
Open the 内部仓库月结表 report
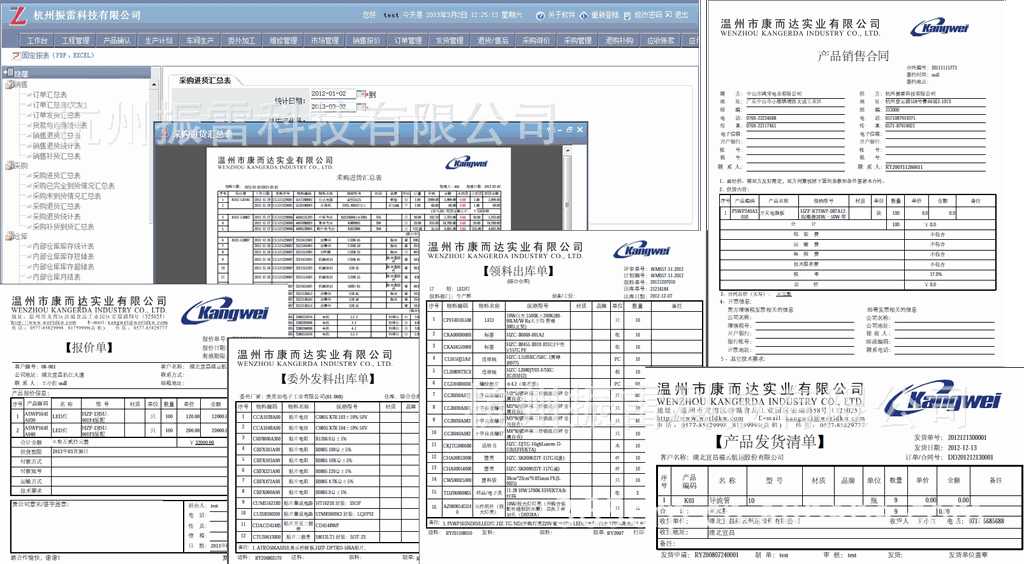(x=56, y=277)
